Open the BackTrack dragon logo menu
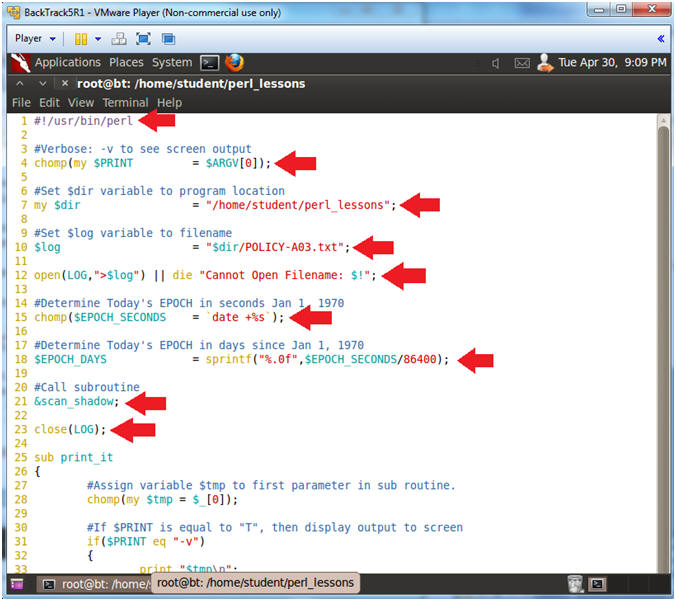The height and width of the screenshot is (601, 676). pos(21,63)
